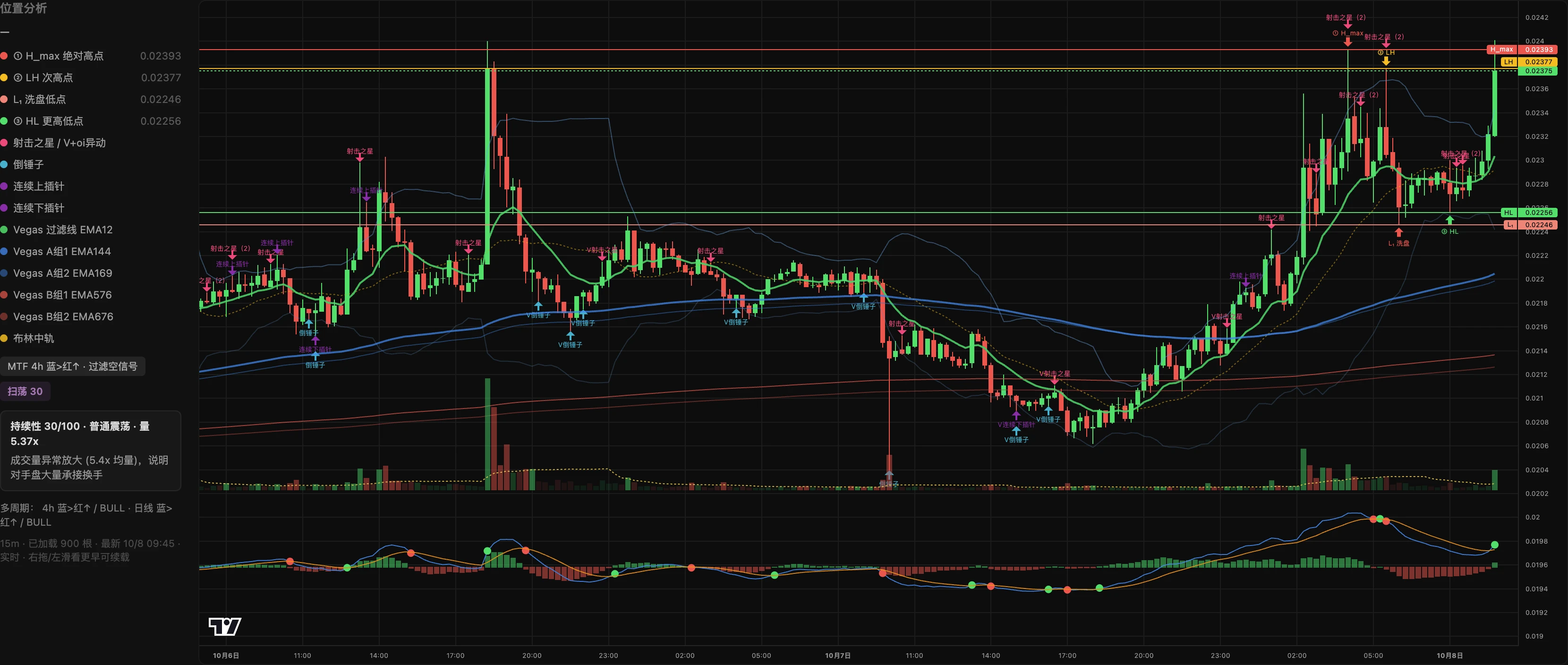1568x665 pixels.
Task: Click the MTF 4h 蓝>红↑ 过滤空信号 badge
Action: pyautogui.click(x=72, y=367)
